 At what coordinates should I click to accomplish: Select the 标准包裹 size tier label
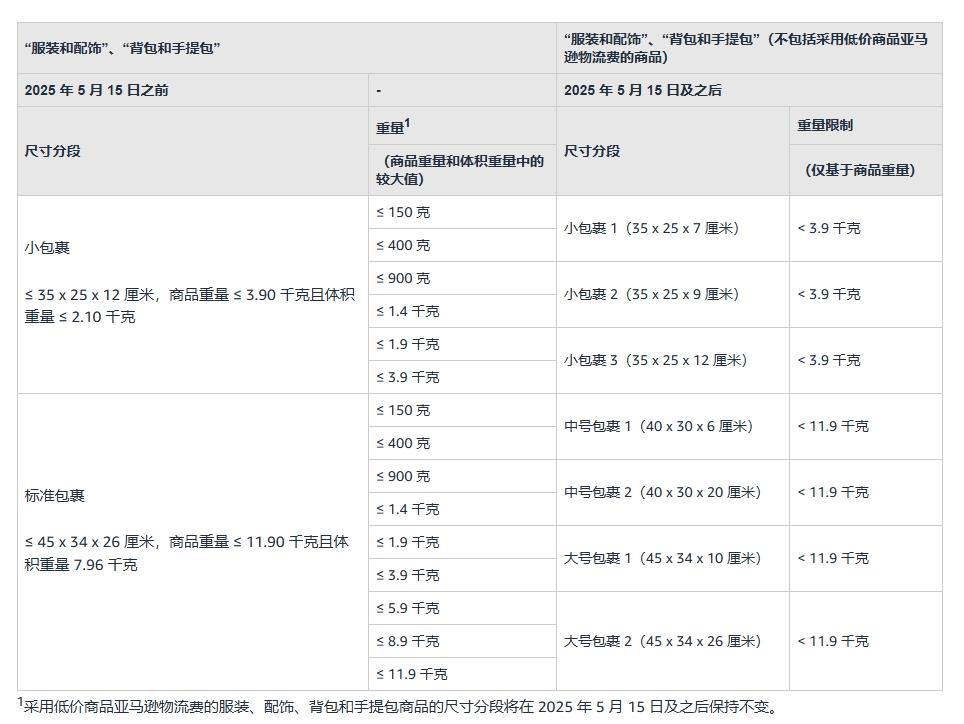[55, 495]
